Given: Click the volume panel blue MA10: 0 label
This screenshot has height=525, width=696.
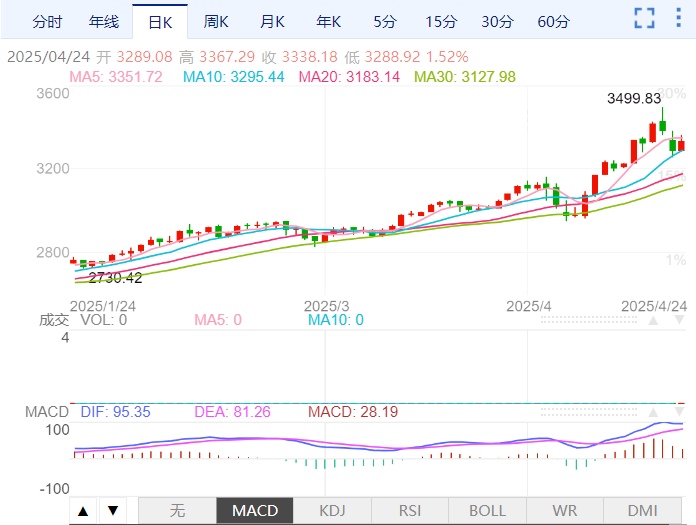Looking at the screenshot, I should (336, 320).
